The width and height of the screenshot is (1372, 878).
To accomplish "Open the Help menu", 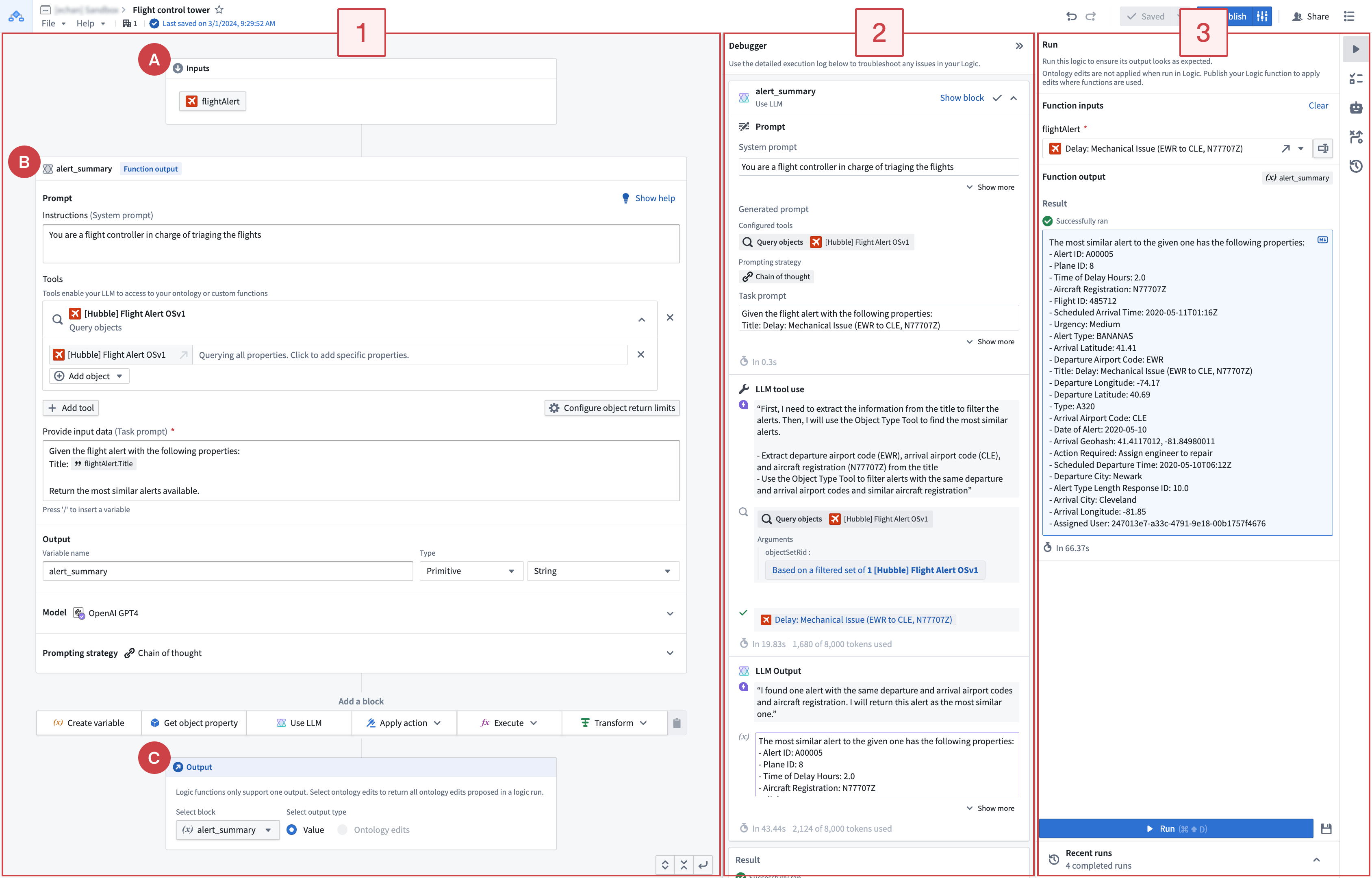I will pyautogui.click(x=91, y=24).
